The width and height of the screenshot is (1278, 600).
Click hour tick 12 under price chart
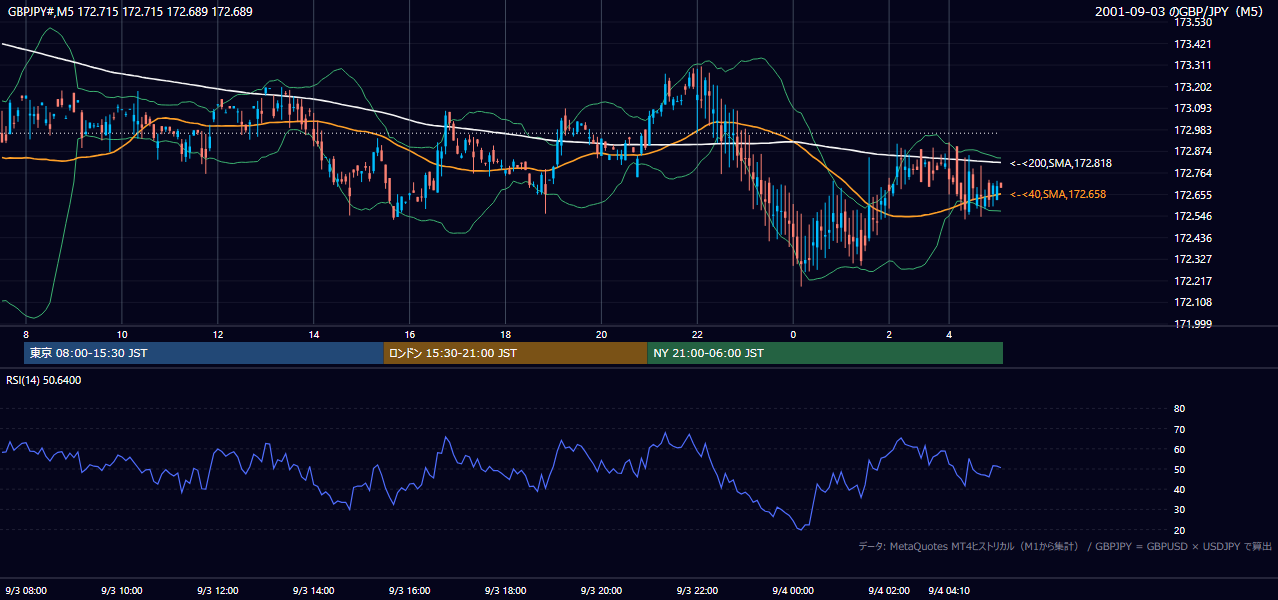pos(218,334)
